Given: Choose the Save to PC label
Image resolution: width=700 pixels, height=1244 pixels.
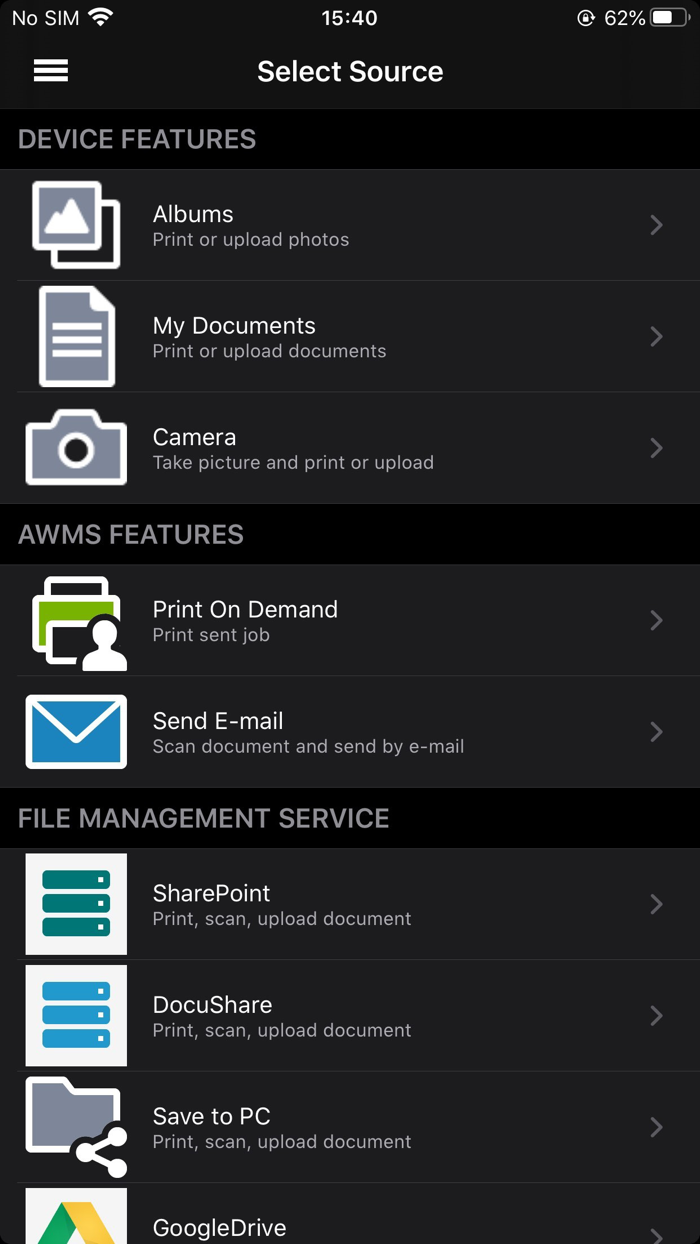Looking at the screenshot, I should 211,1116.
